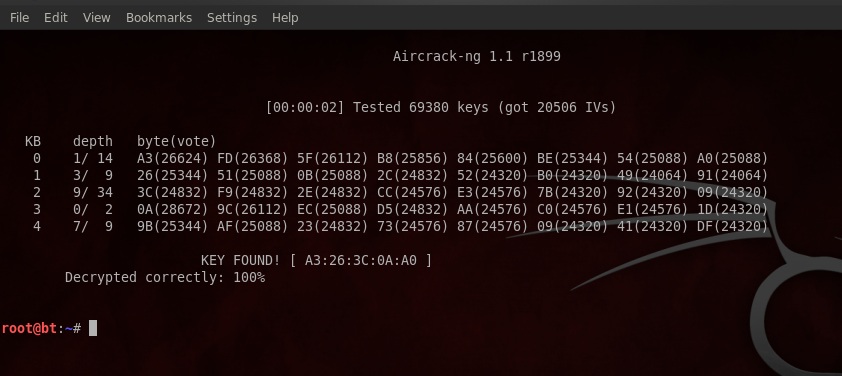Viewport: 842px width, 376px height.
Task: Click 1D(24320) in KB row 3
Action: pyautogui.click(x=733, y=209)
